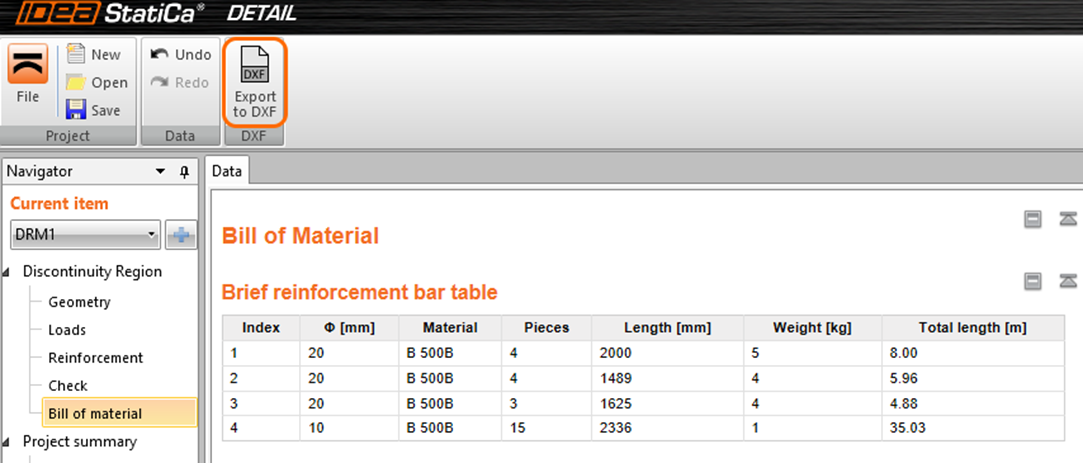This screenshot has width=1083, height=463.
Task: Select length cell 2000
Action: [667, 353]
